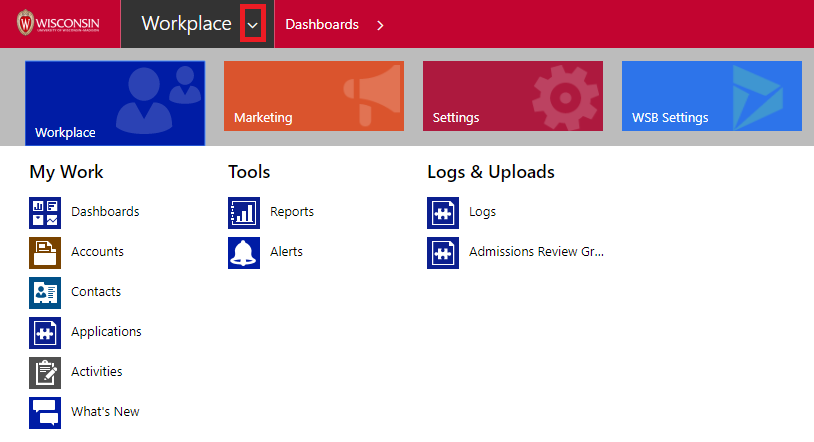The height and width of the screenshot is (442, 814).
Task: Click the Wisconsin university logo
Action: click(x=59, y=24)
